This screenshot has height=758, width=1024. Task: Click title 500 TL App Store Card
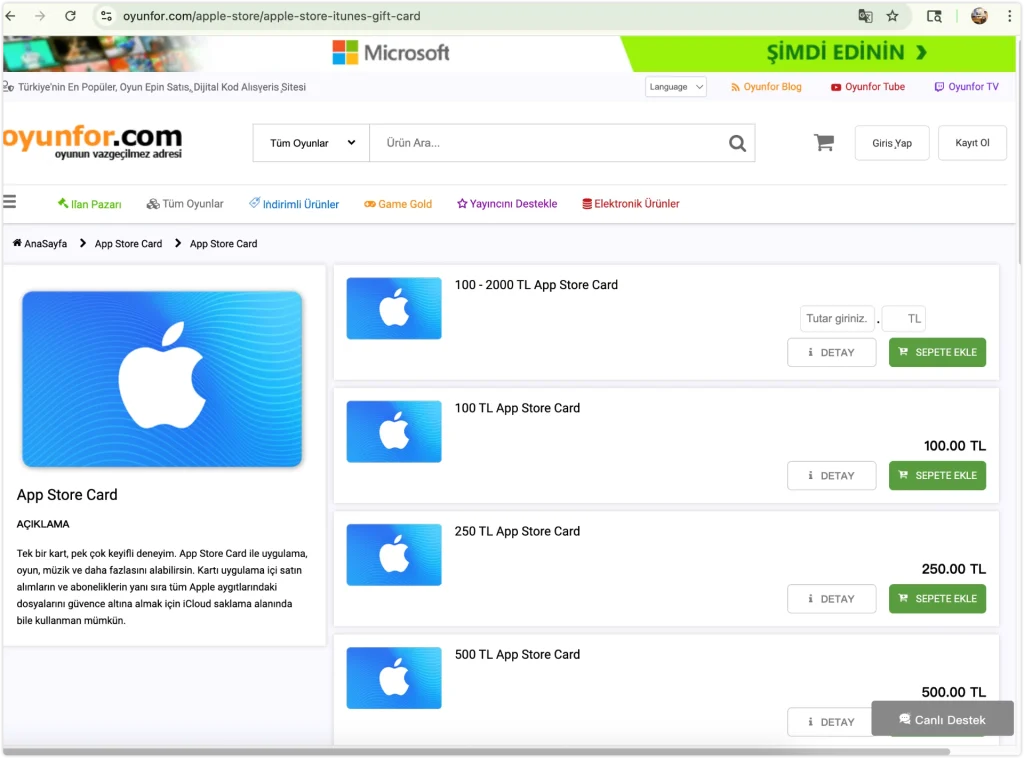point(517,655)
